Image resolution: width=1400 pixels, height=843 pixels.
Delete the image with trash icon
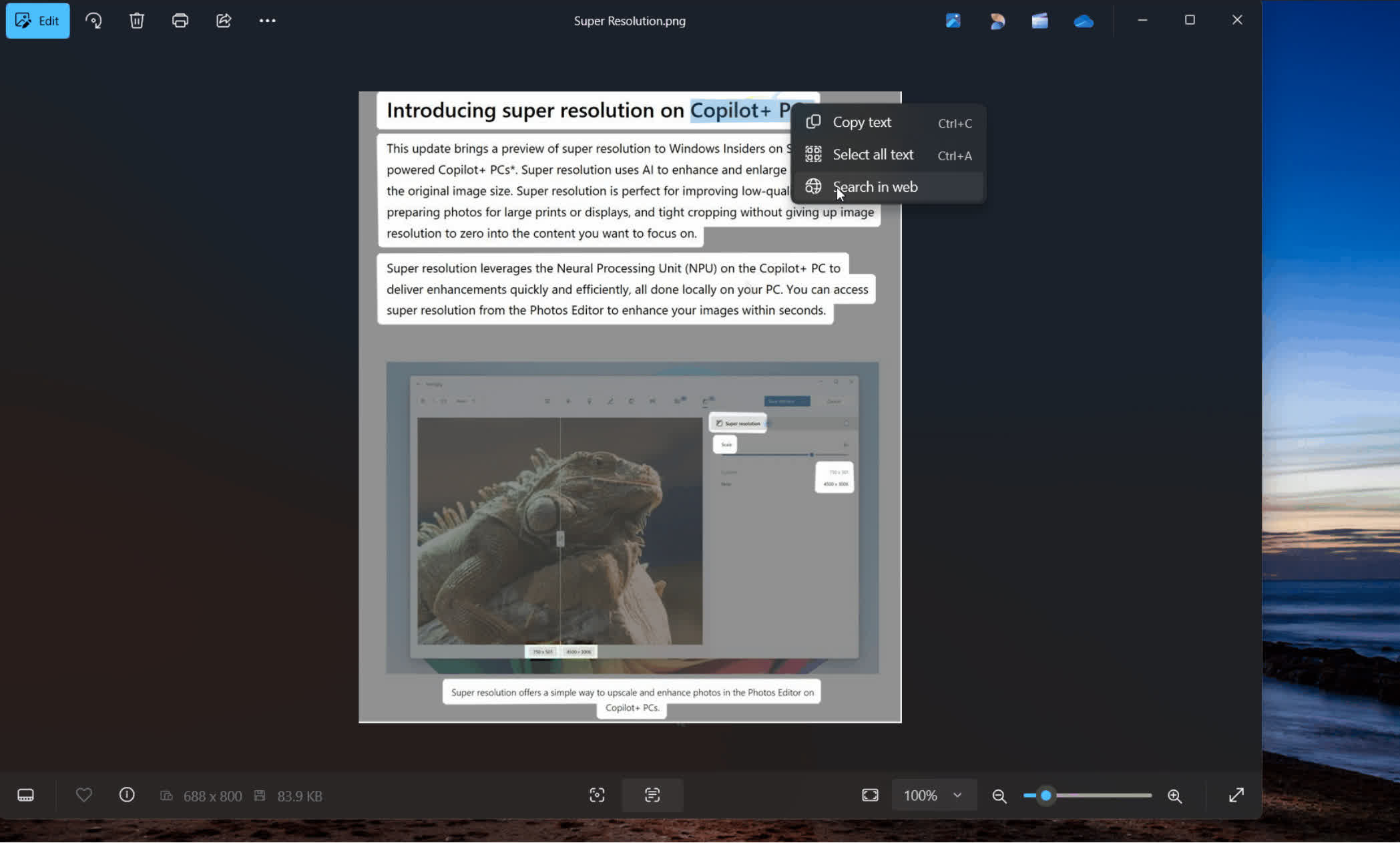point(137,21)
